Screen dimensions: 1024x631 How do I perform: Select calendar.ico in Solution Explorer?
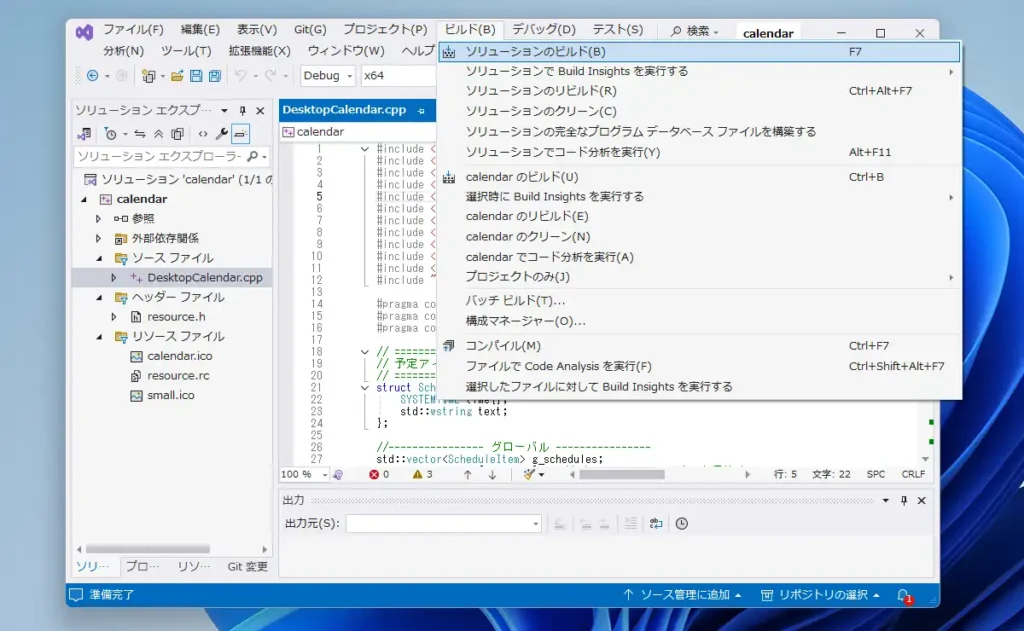pos(180,356)
